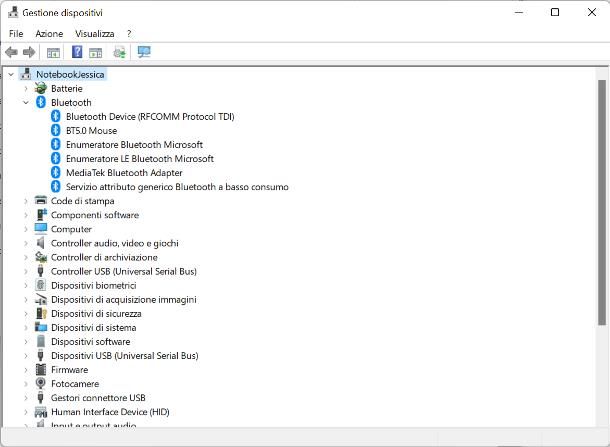Screen dimensions: 610x447
Task: Click the Dispositivi di sistema folder icon
Action: (41, 327)
